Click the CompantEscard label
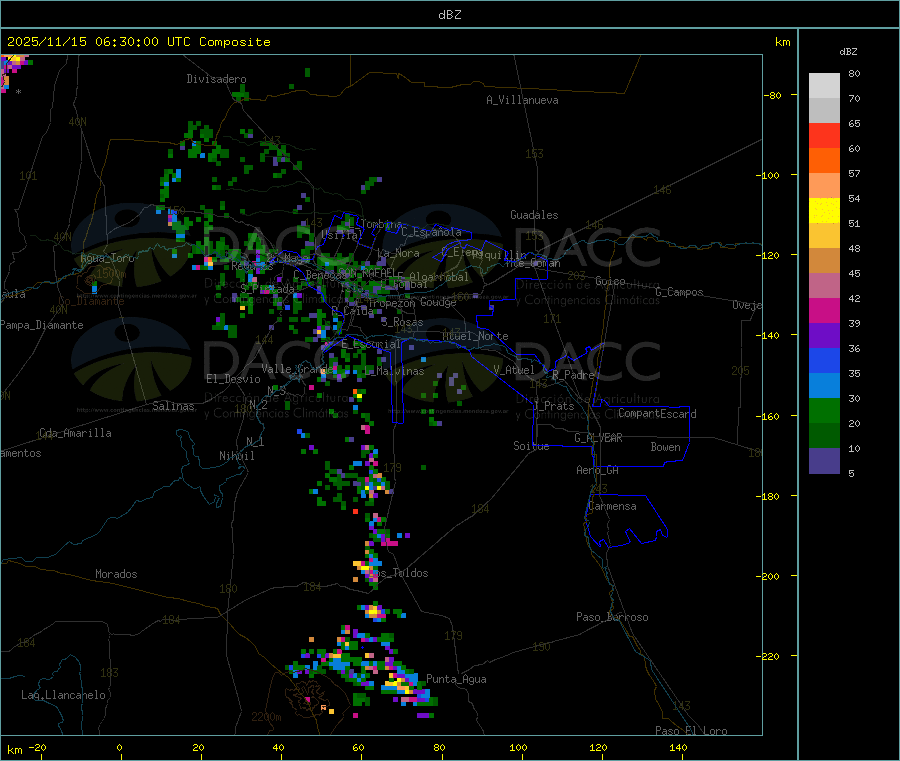The height and width of the screenshot is (761, 900). tap(657, 414)
